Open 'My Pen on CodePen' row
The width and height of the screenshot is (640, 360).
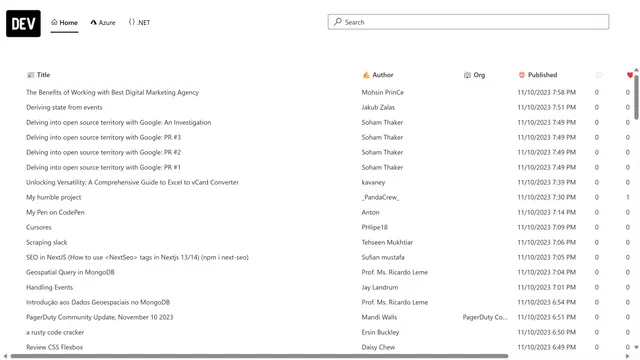tap(55, 212)
